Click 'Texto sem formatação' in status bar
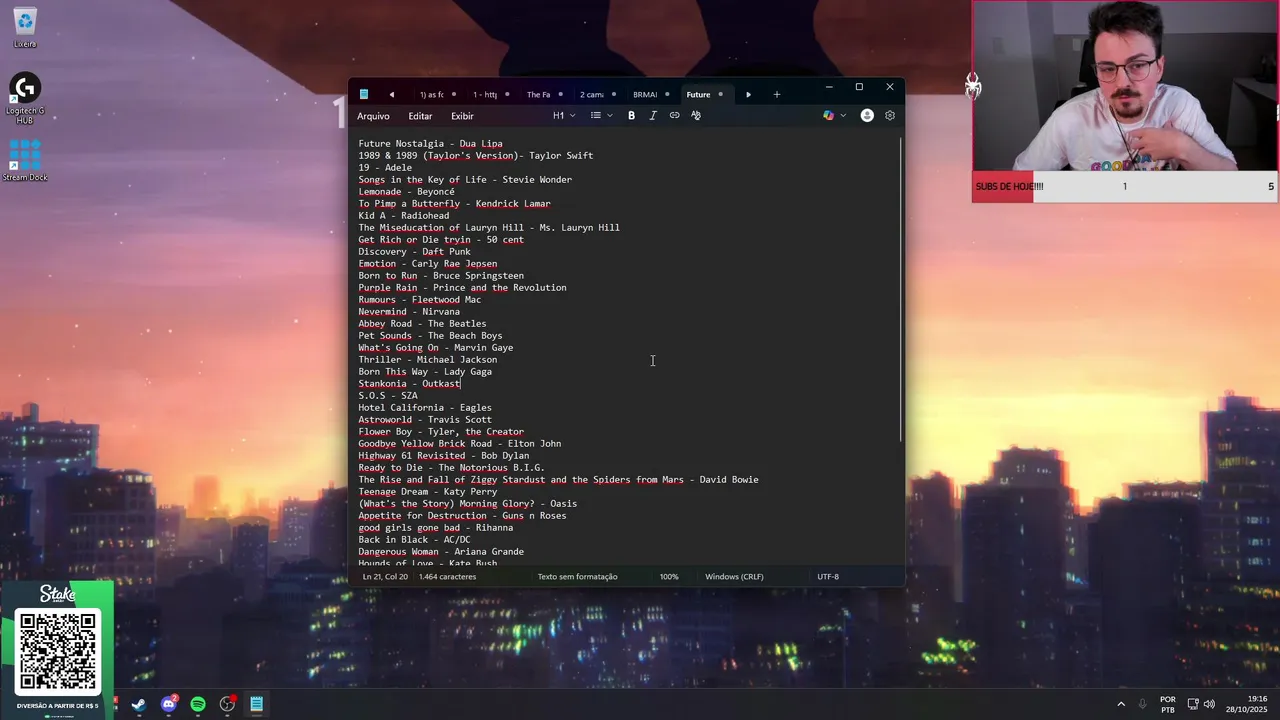The image size is (1280, 720). 578,577
